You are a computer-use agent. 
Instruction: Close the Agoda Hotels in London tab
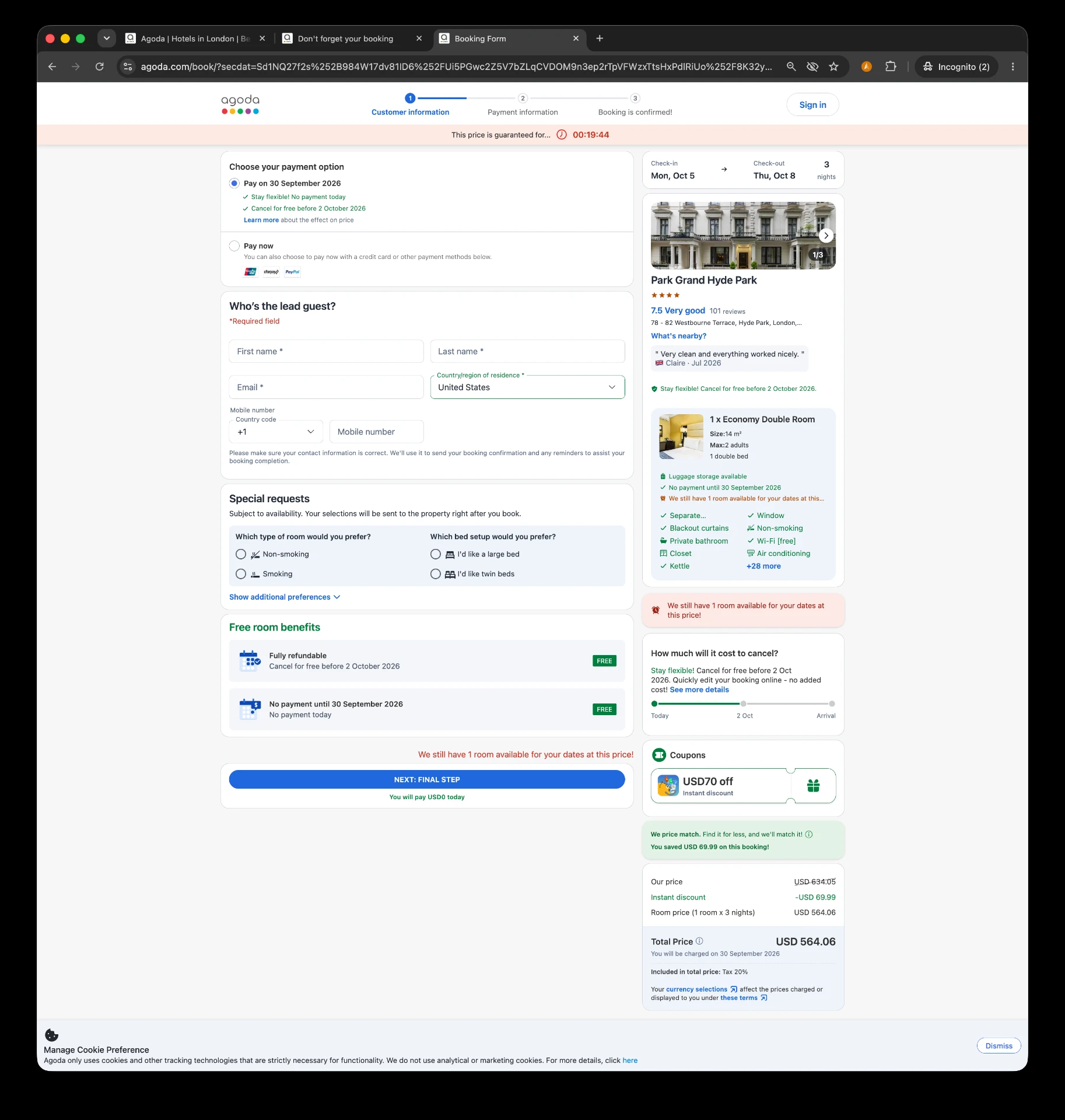[262, 38]
